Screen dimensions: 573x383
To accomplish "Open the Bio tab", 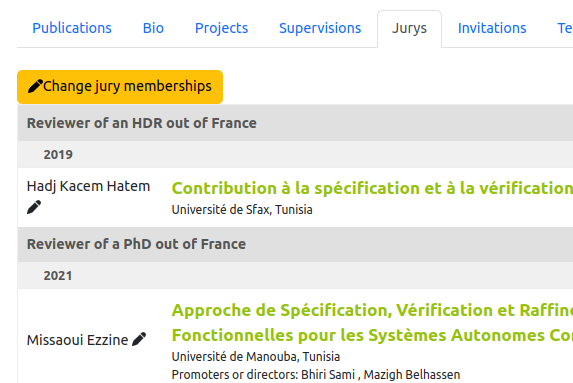I will click(153, 28).
